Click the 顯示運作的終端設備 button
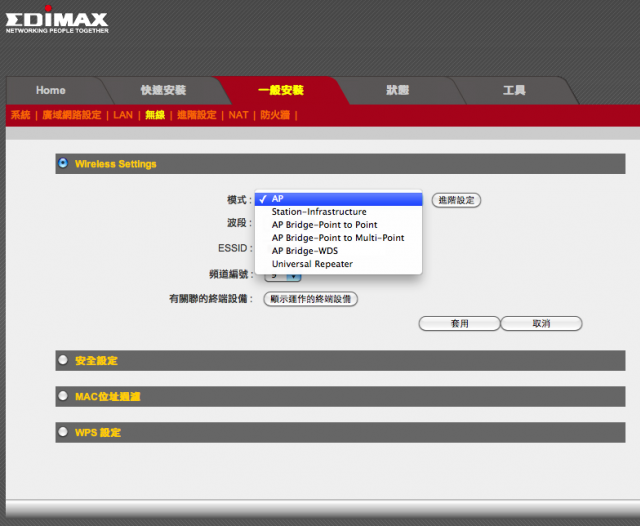The height and width of the screenshot is (526, 640). point(311,299)
